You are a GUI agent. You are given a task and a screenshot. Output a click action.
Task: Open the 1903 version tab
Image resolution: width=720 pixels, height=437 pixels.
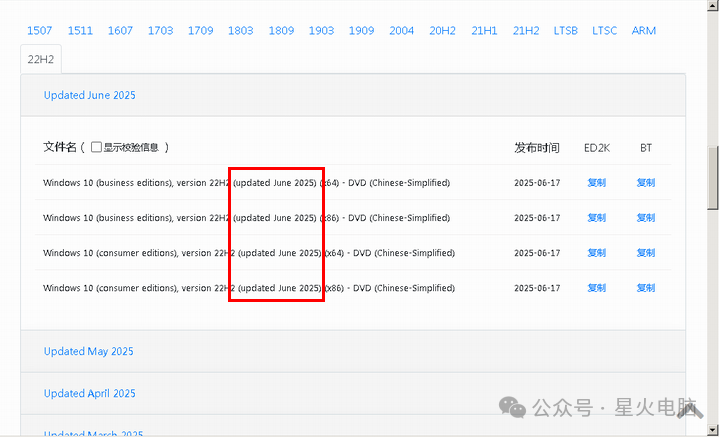pos(321,31)
